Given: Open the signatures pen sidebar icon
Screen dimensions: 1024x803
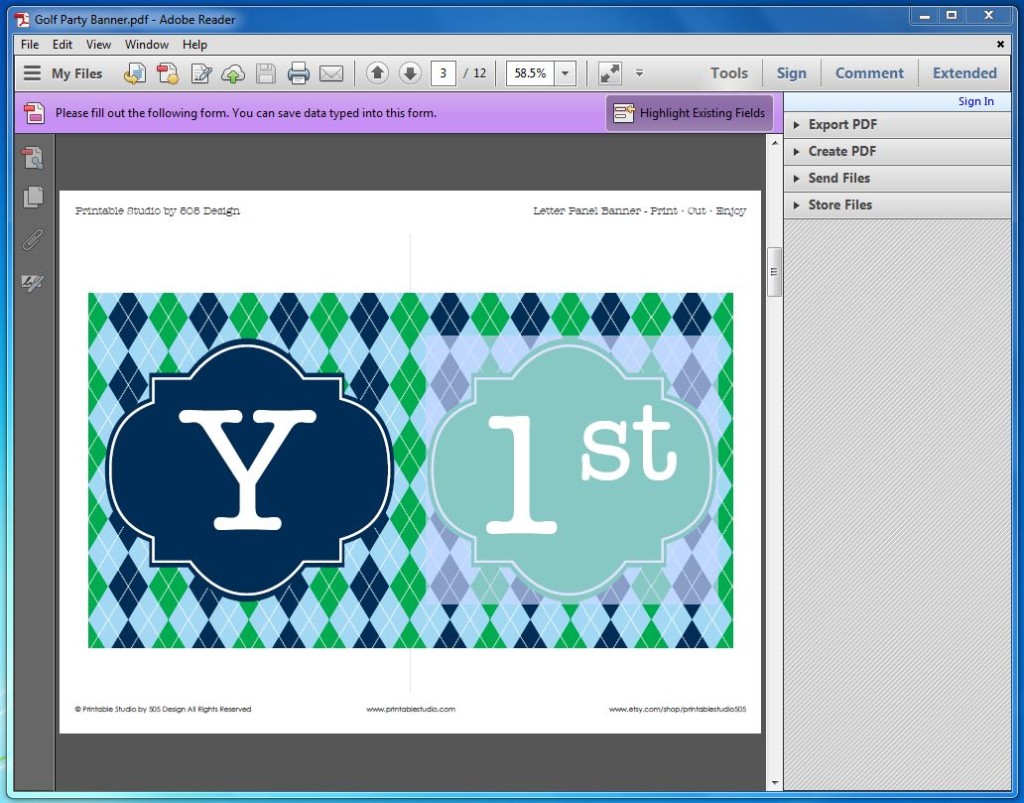Looking at the screenshot, I should (33, 283).
